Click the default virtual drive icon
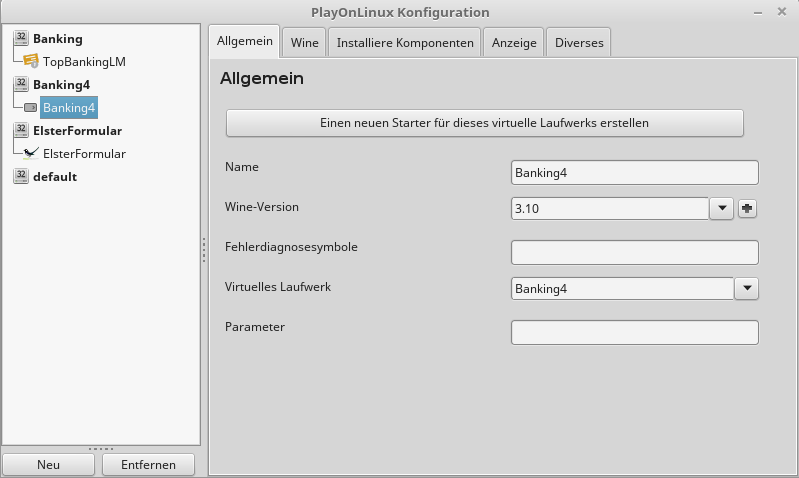 point(21,176)
